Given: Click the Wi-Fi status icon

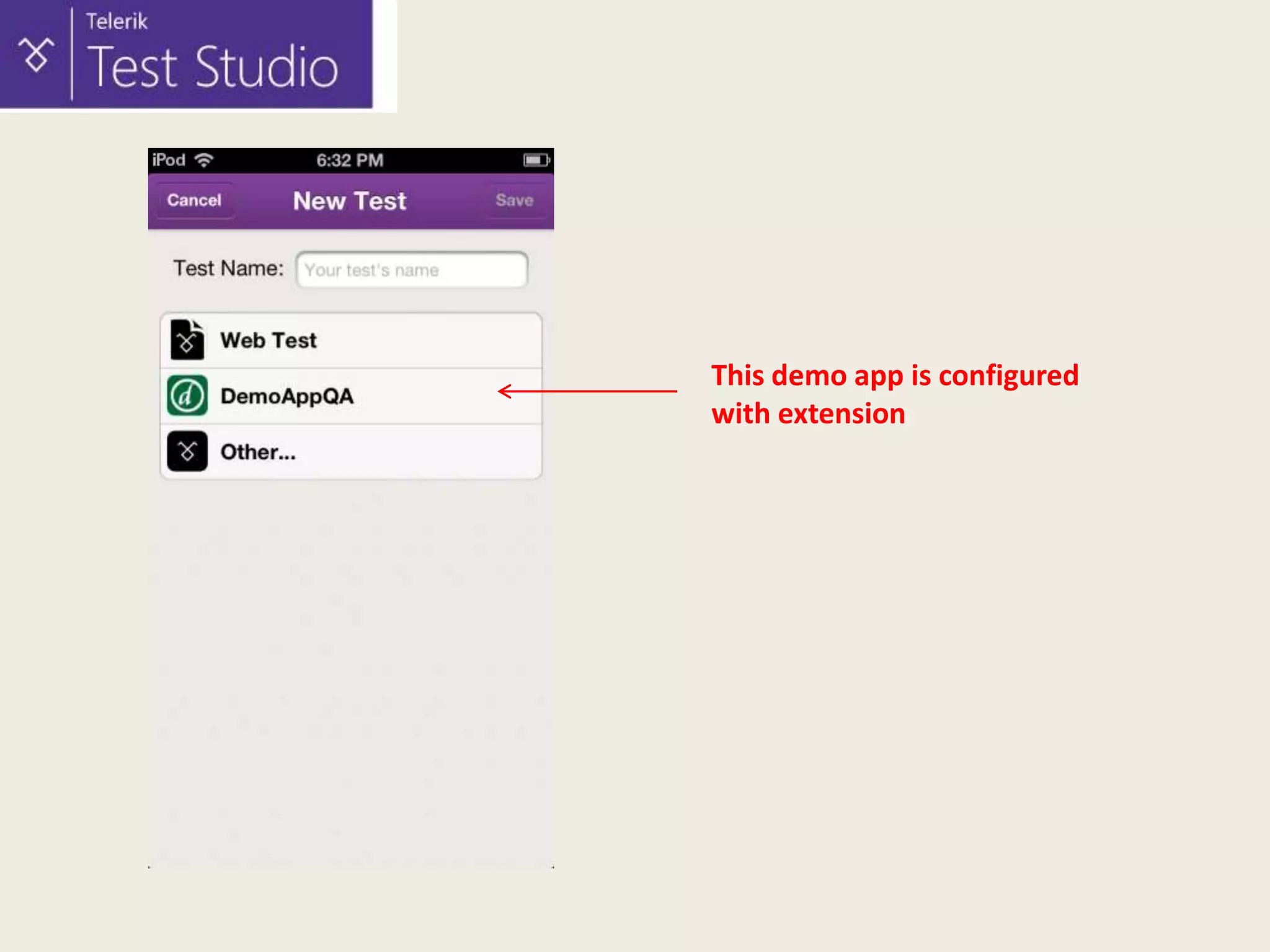Looking at the screenshot, I should pos(204,160).
